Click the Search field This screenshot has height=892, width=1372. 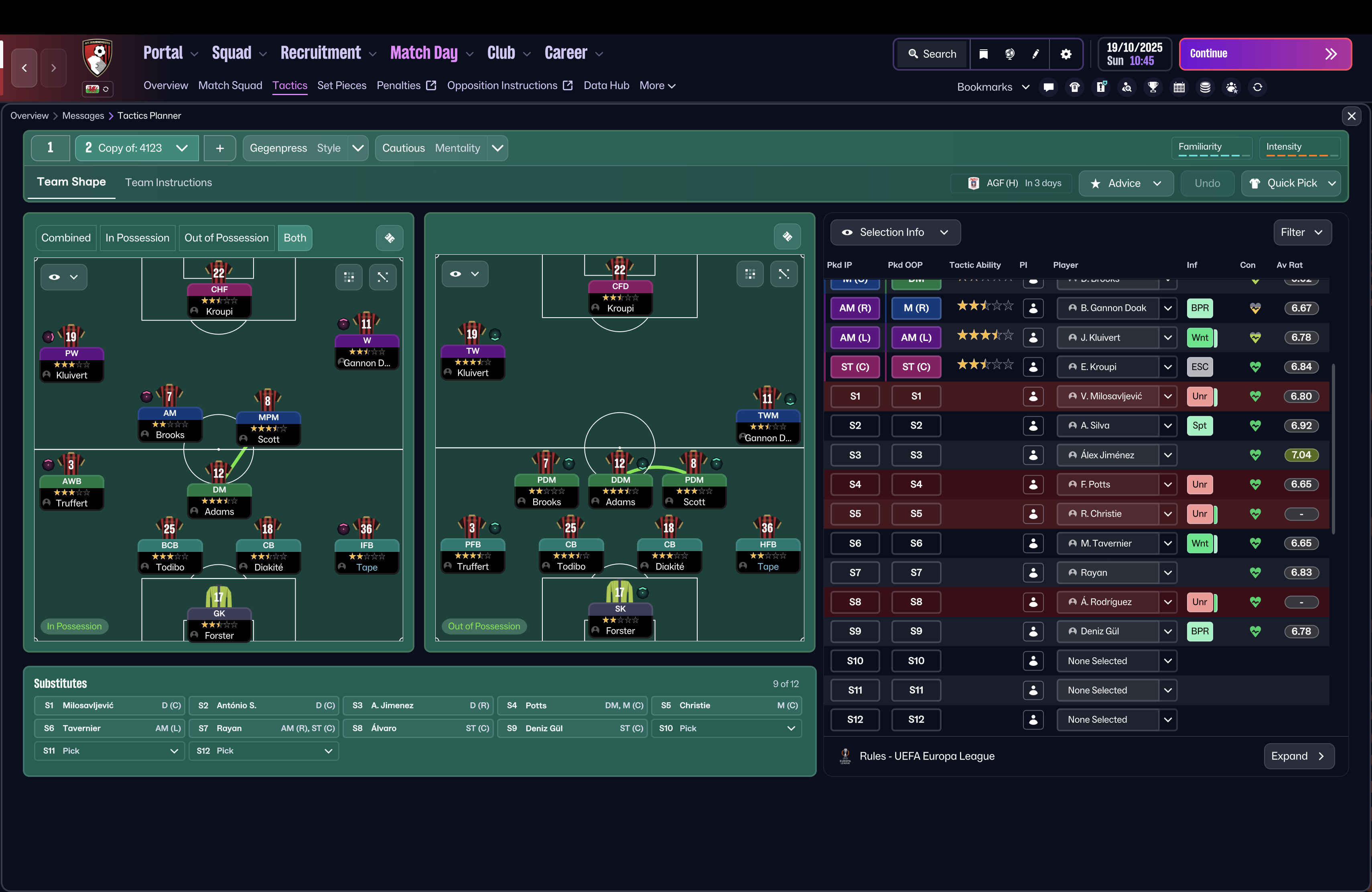pyautogui.click(x=933, y=54)
